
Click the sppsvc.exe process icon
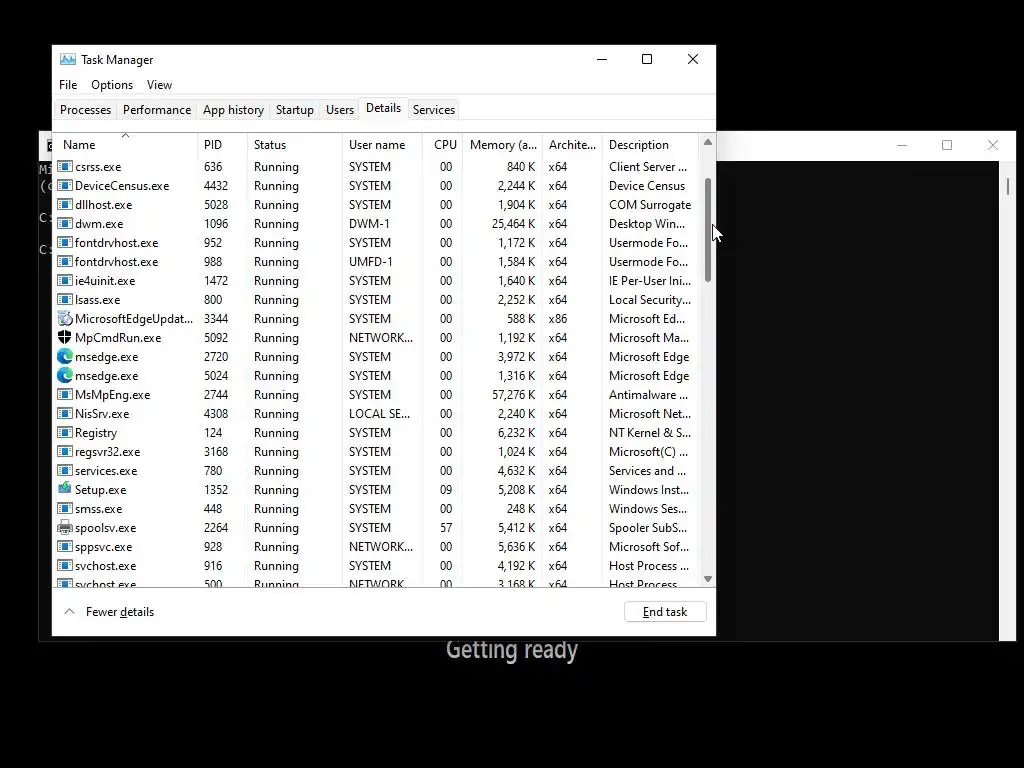65,546
